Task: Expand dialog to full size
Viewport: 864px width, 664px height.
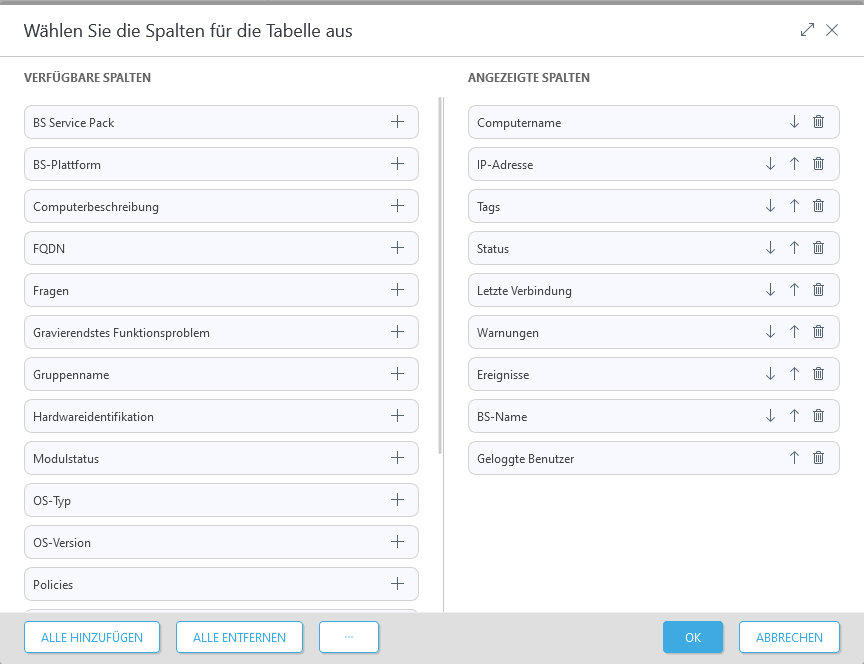Action: [x=807, y=30]
